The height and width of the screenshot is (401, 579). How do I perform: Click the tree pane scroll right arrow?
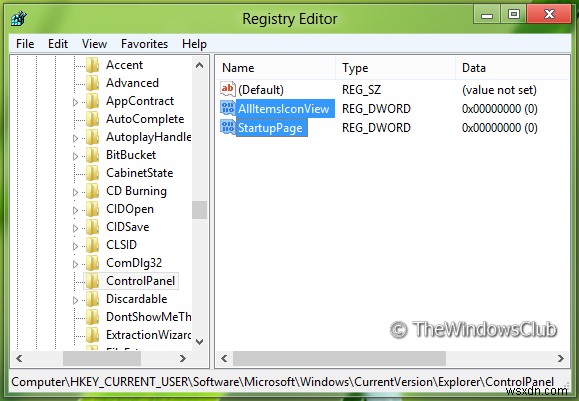tap(182, 358)
